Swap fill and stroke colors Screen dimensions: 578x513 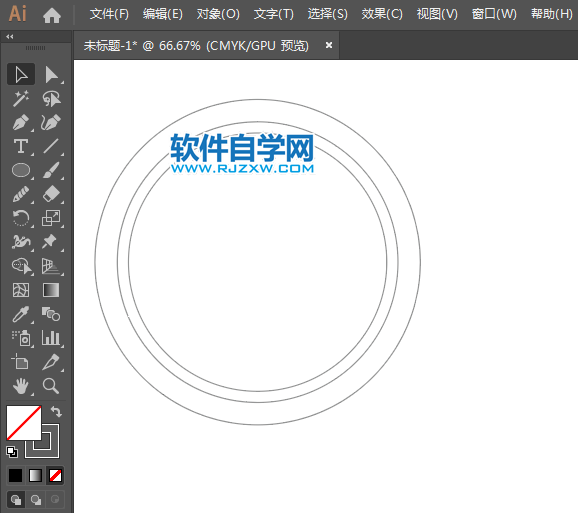coord(56,411)
